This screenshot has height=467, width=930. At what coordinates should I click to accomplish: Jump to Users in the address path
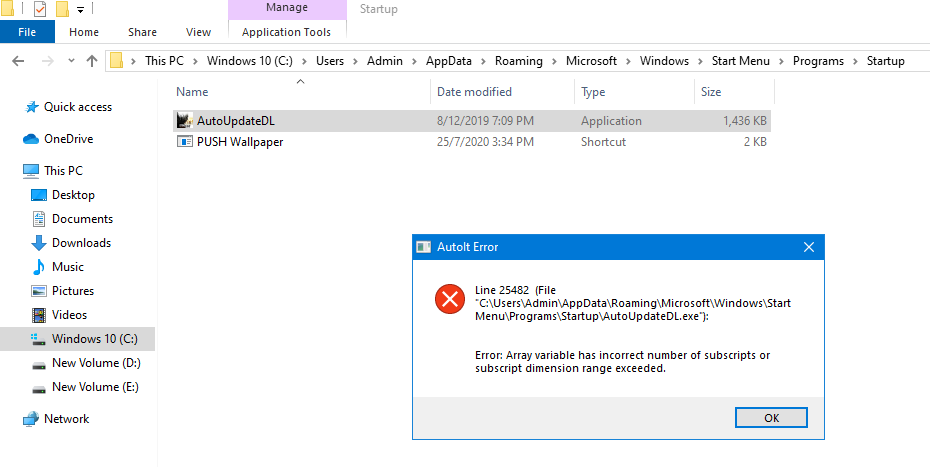pyautogui.click(x=330, y=61)
